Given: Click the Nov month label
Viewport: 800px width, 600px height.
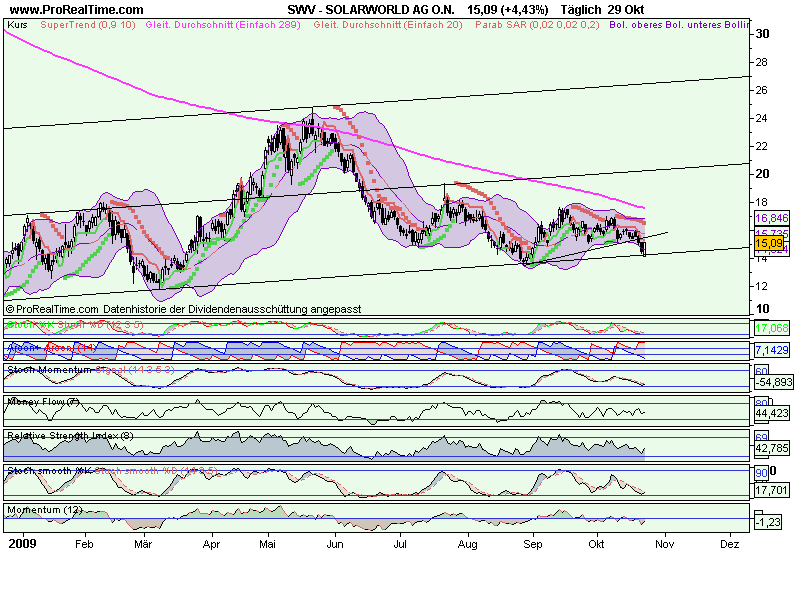Looking at the screenshot, I should point(664,544).
